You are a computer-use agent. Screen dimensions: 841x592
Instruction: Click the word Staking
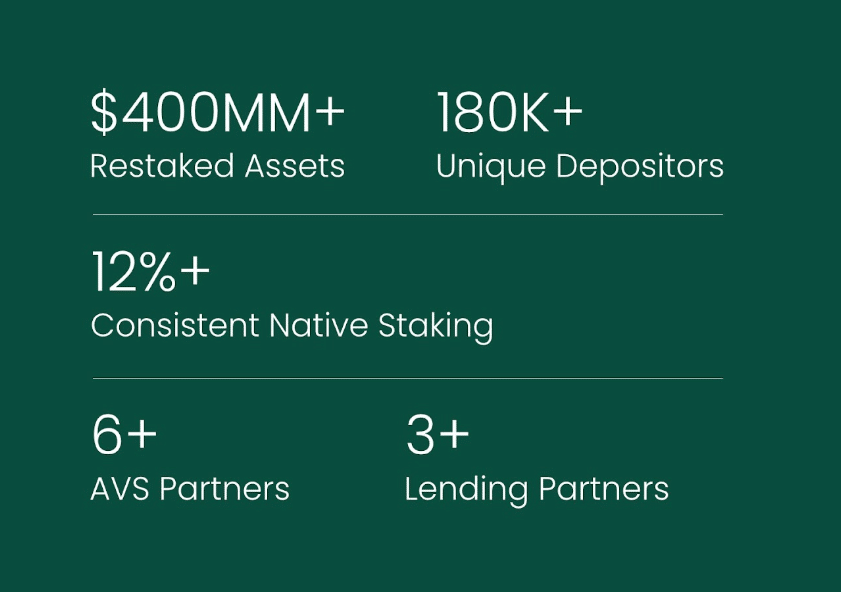coord(436,327)
